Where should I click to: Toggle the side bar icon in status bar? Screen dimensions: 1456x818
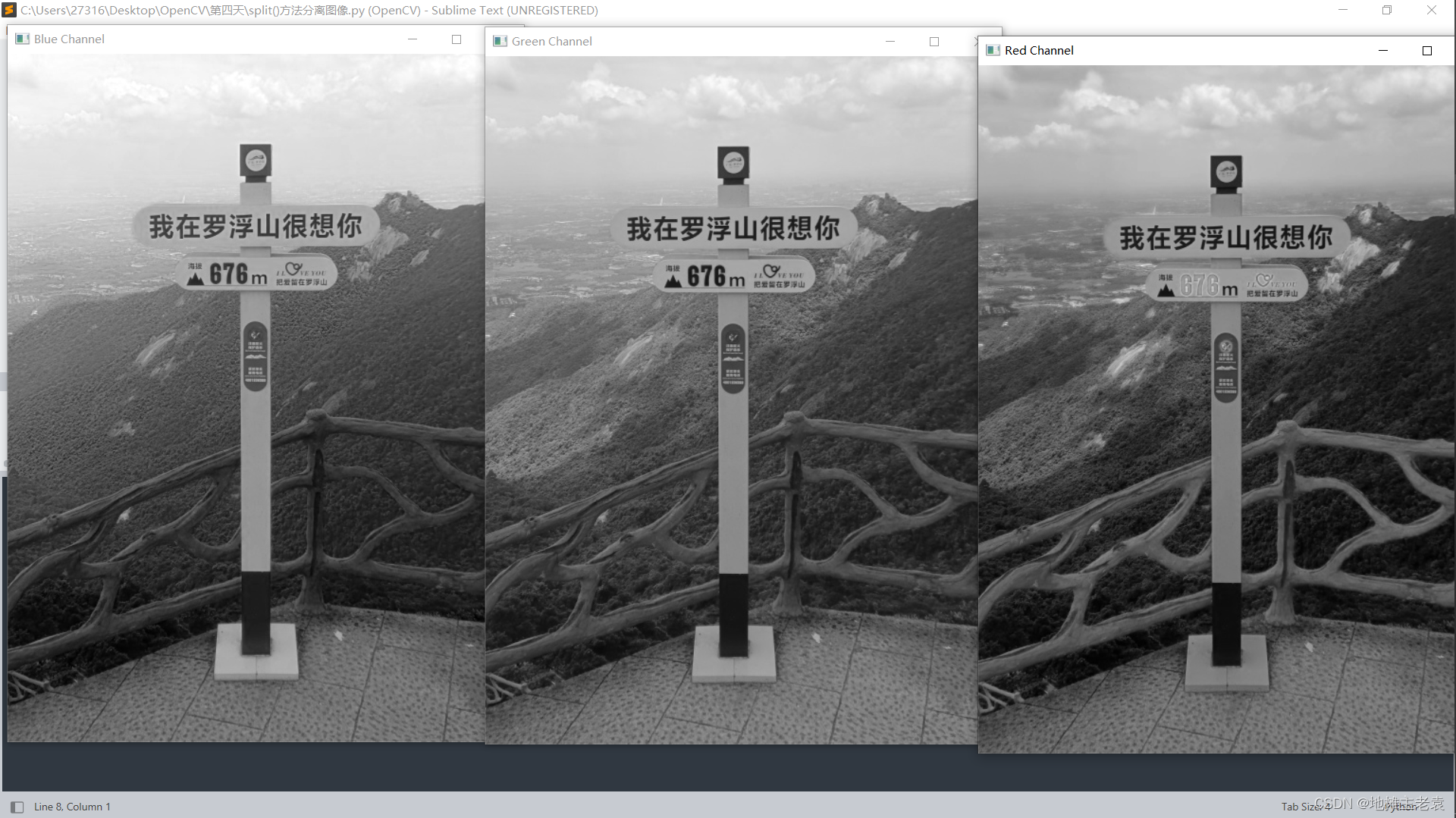click(x=17, y=807)
